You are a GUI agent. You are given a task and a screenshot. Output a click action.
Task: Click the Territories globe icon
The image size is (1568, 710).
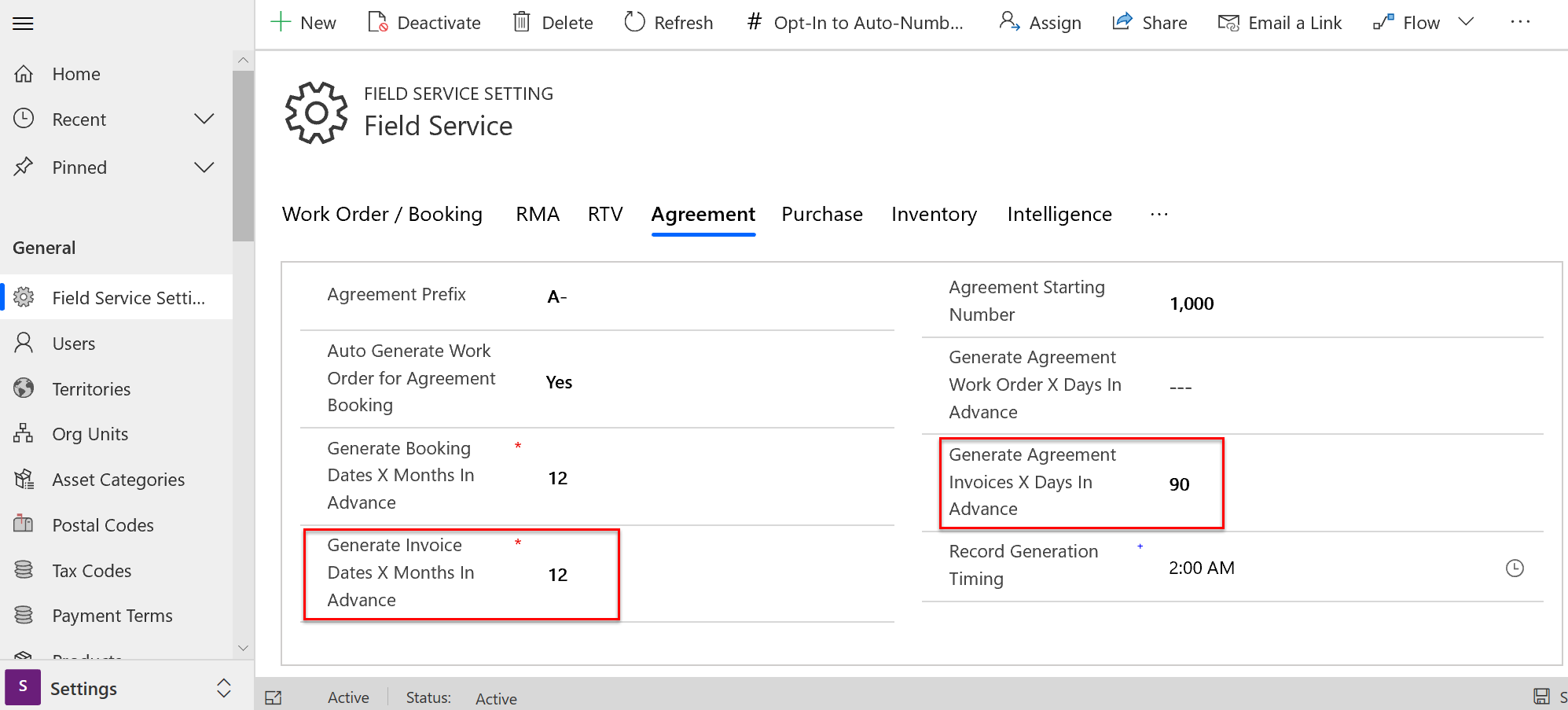pyautogui.click(x=24, y=388)
